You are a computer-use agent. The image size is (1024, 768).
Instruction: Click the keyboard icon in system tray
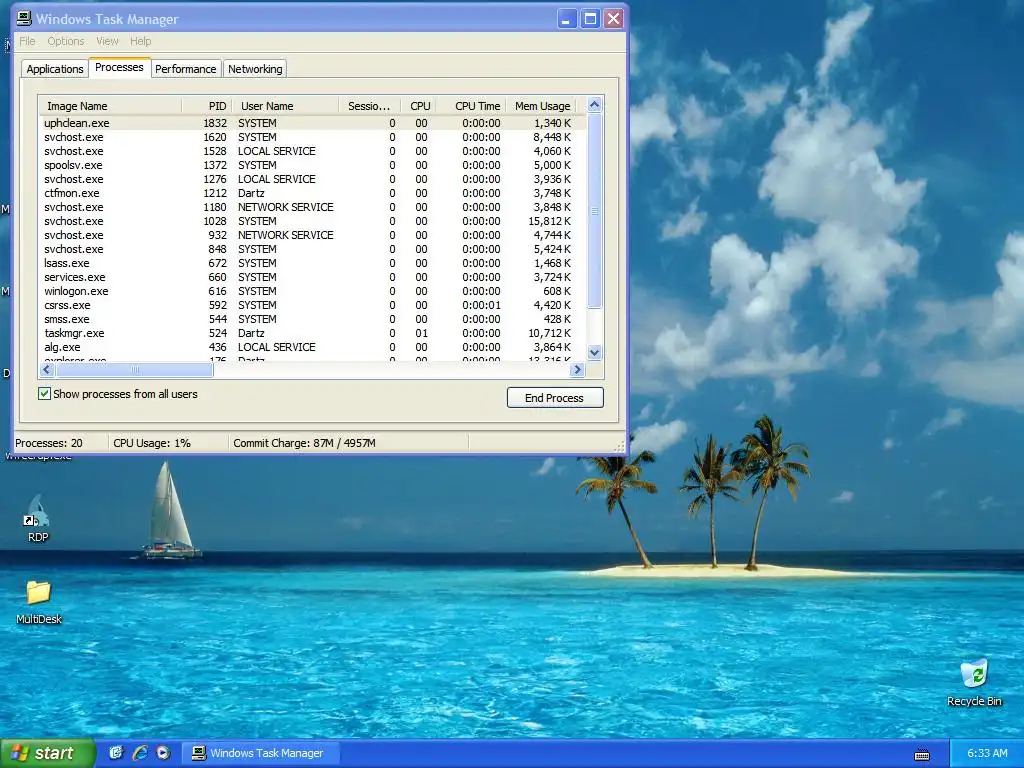click(922, 754)
